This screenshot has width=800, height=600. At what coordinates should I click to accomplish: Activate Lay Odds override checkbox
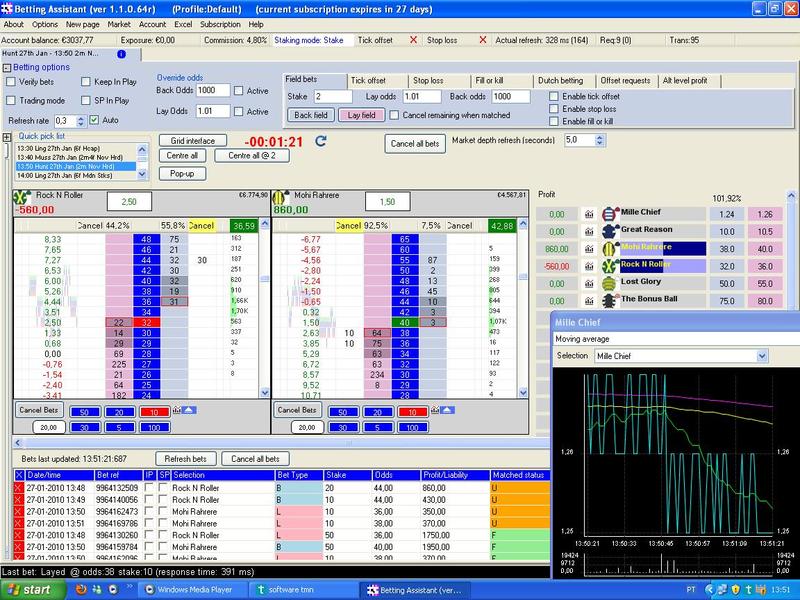[238, 111]
